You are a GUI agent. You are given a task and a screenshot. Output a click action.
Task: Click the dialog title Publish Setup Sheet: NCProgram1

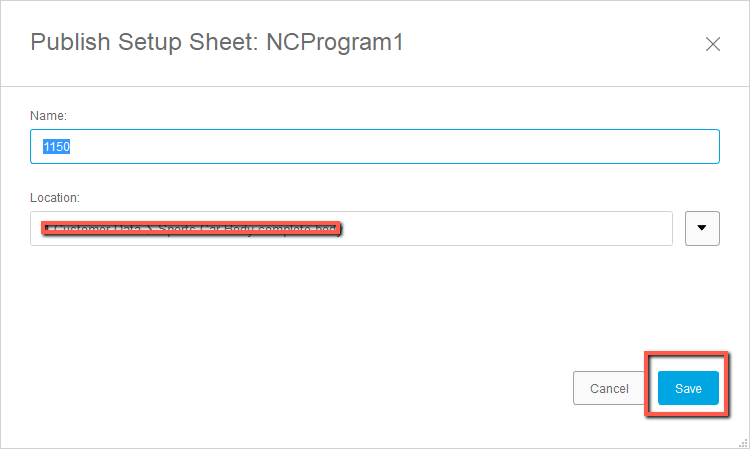coord(217,42)
